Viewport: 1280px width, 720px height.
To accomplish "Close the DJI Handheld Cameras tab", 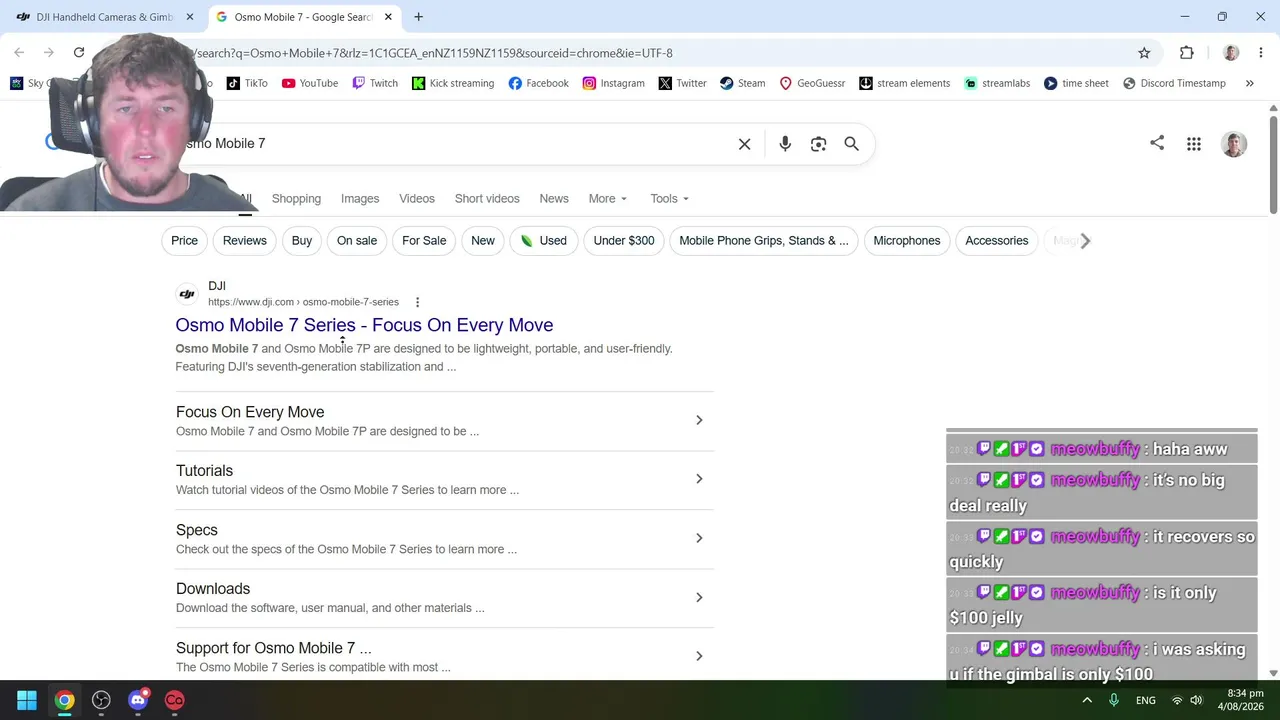I will [x=190, y=17].
